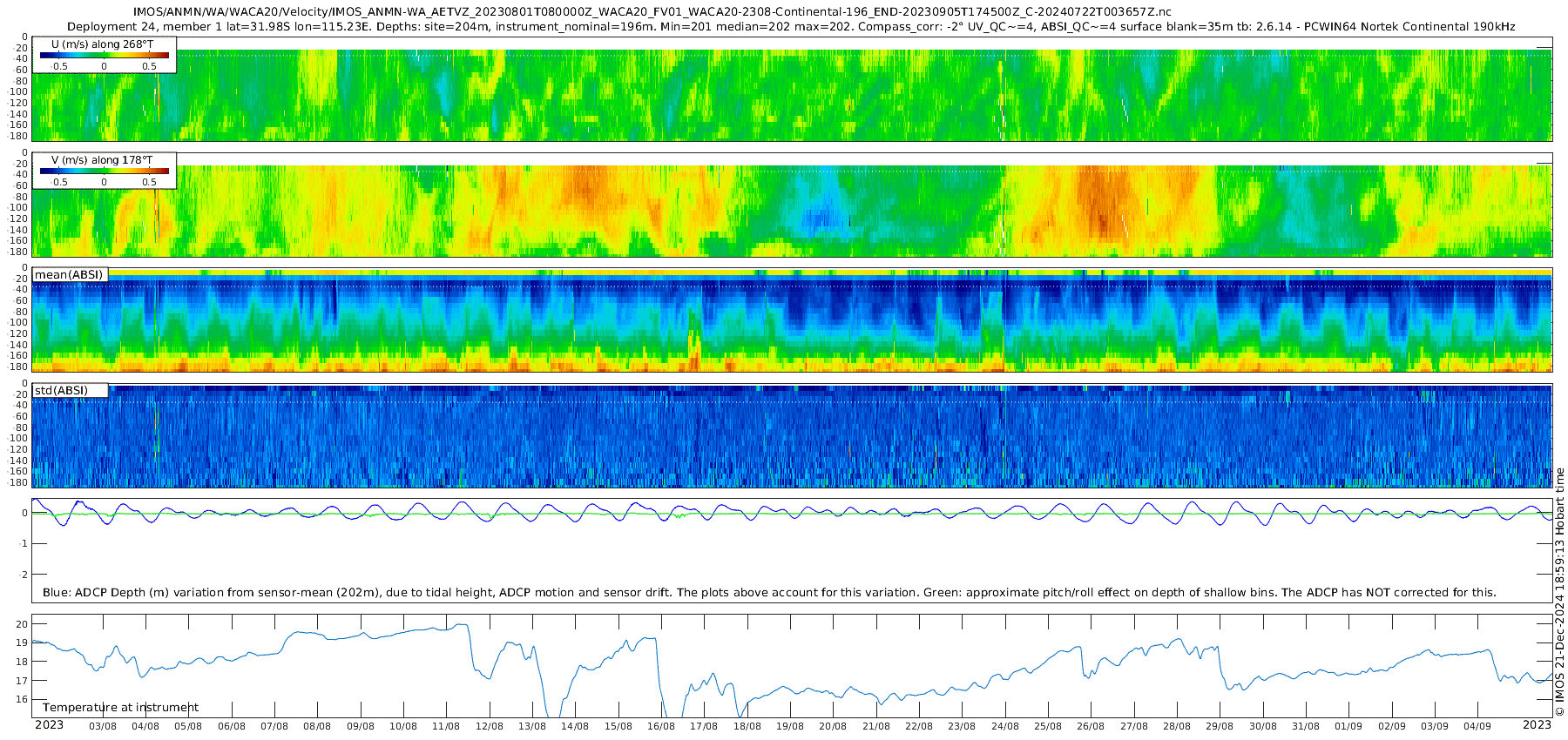Click the 28/08 date tick label
1568x740 pixels.
(1177, 727)
